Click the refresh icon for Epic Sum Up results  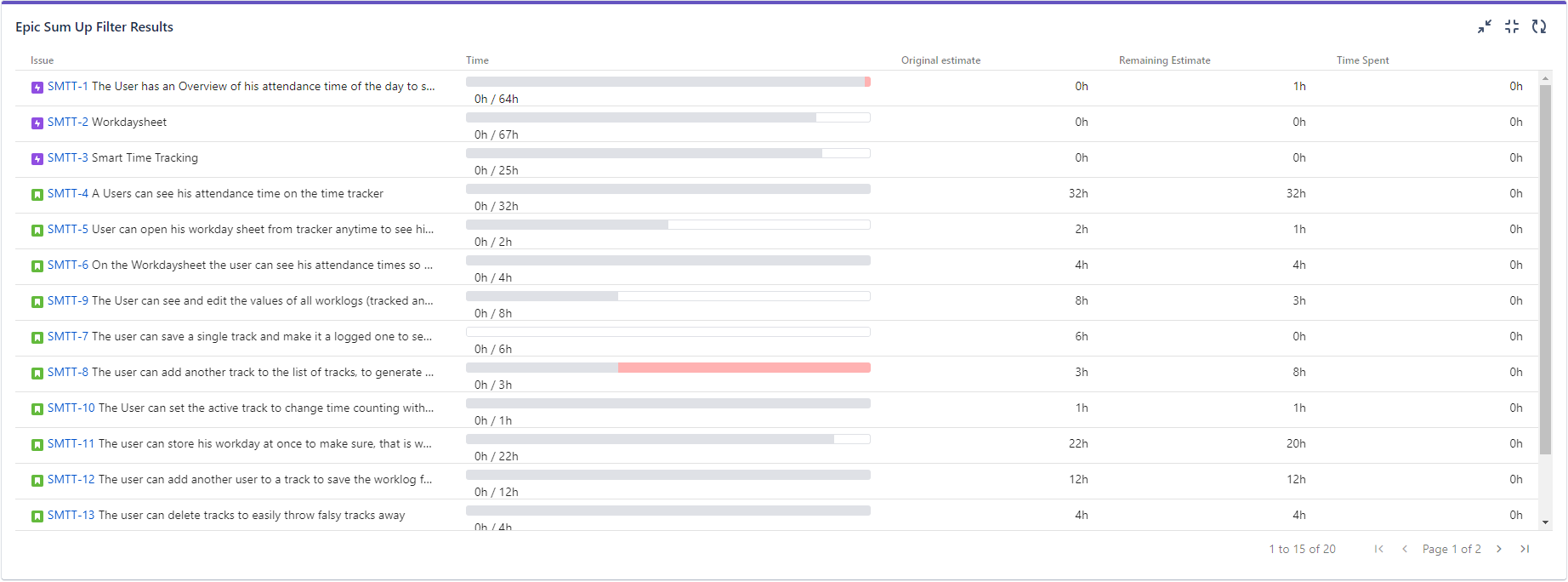pos(1539,26)
